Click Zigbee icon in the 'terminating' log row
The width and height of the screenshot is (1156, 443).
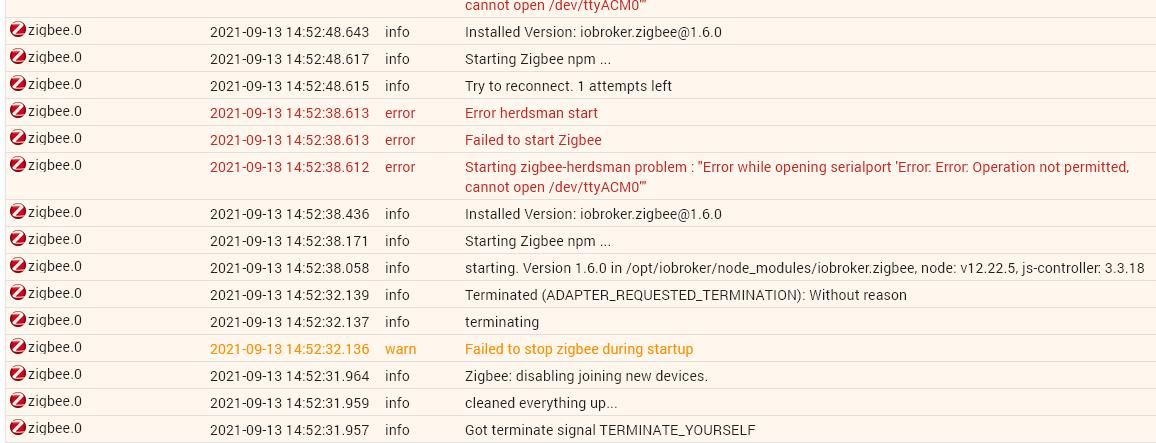tap(18, 321)
